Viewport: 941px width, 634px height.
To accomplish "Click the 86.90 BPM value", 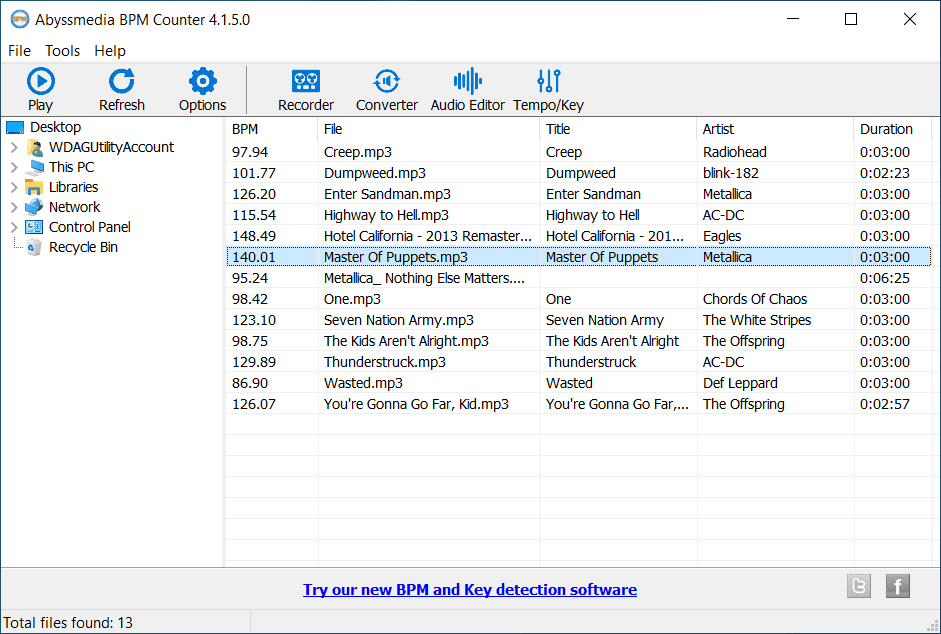I will [x=250, y=383].
